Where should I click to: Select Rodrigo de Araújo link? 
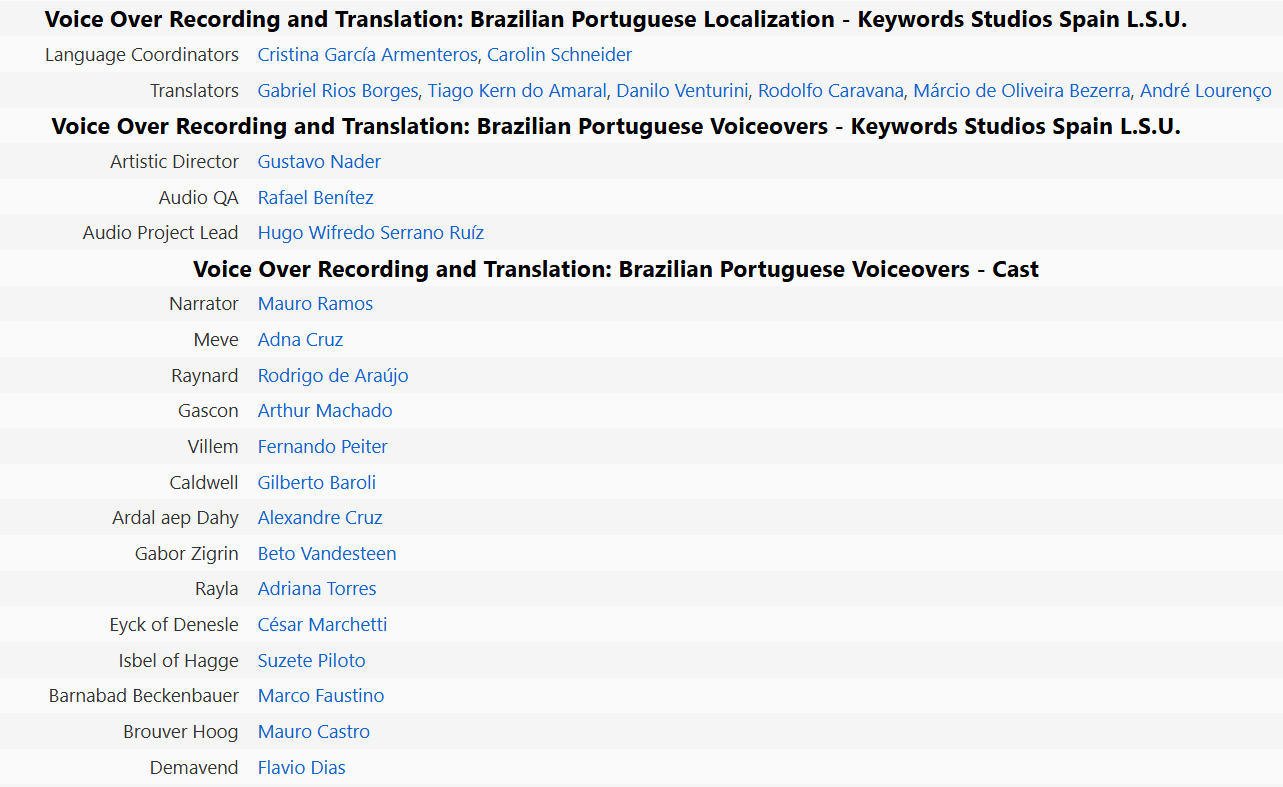333,376
